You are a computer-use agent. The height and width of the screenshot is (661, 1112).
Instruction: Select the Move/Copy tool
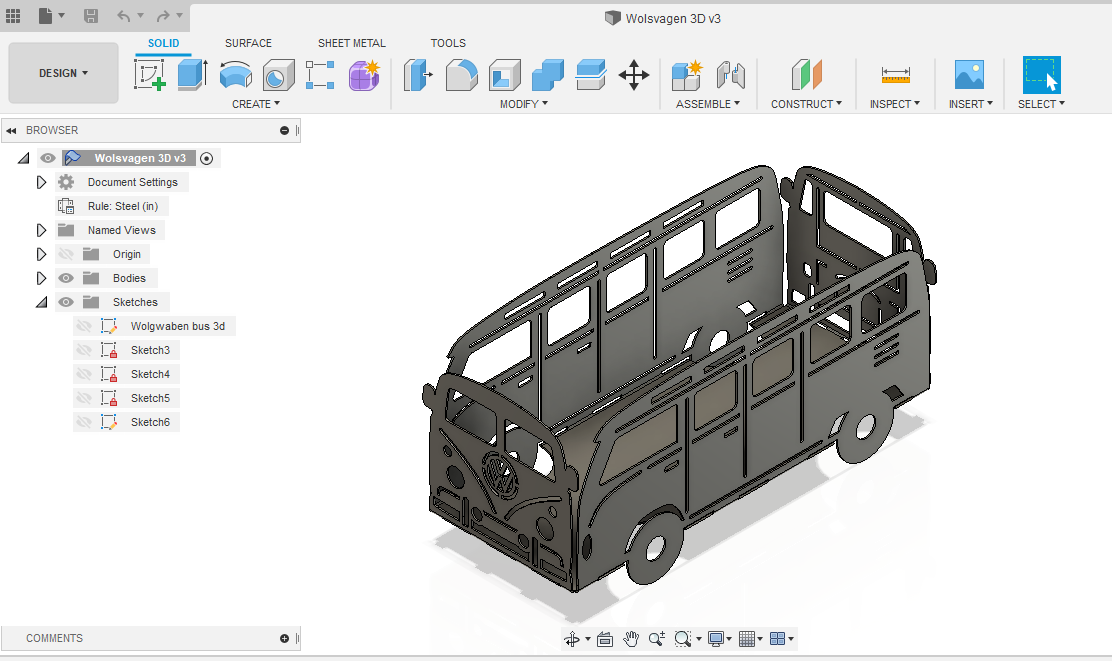[x=633, y=74]
